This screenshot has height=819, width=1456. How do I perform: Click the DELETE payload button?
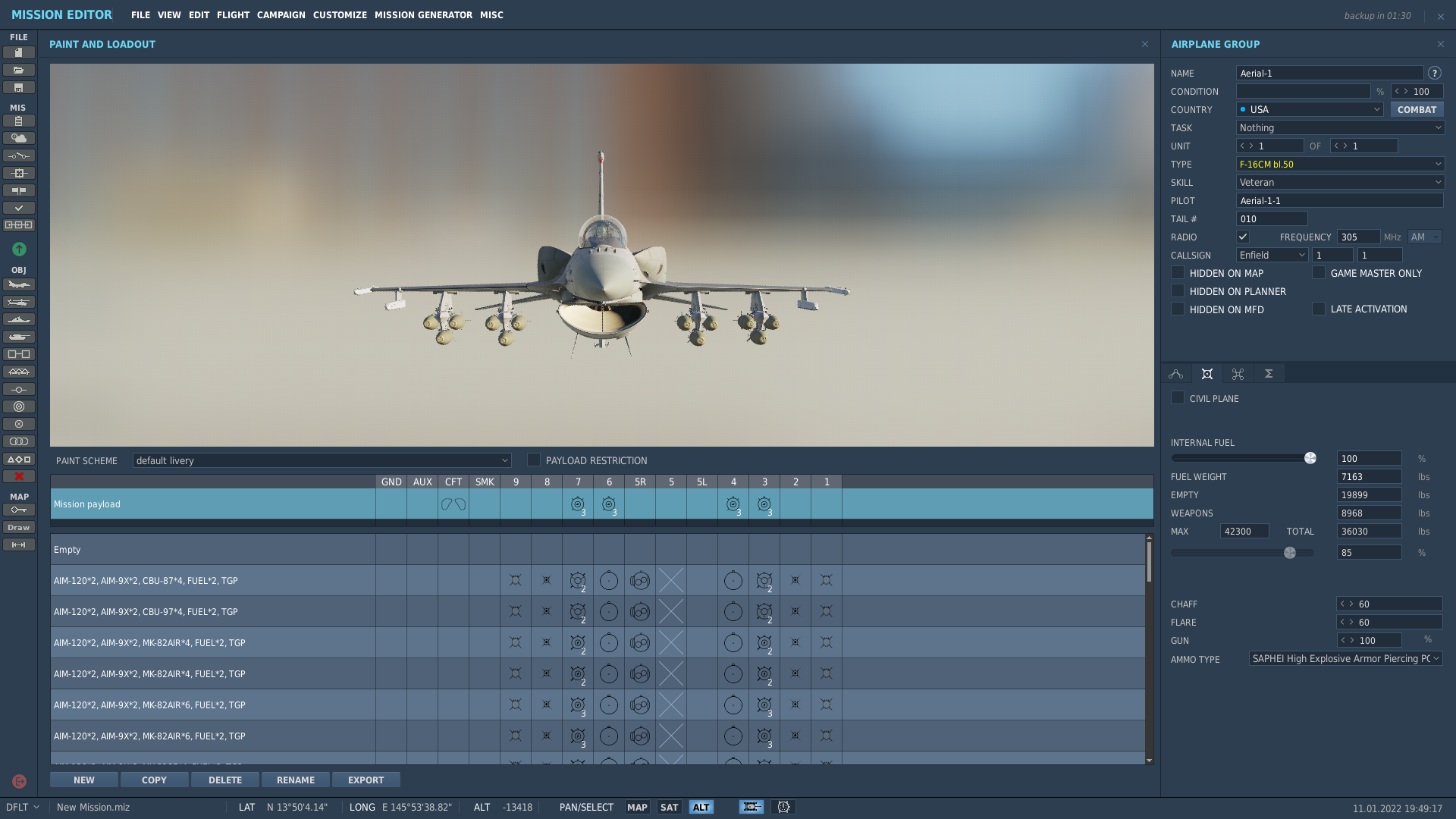[225, 780]
